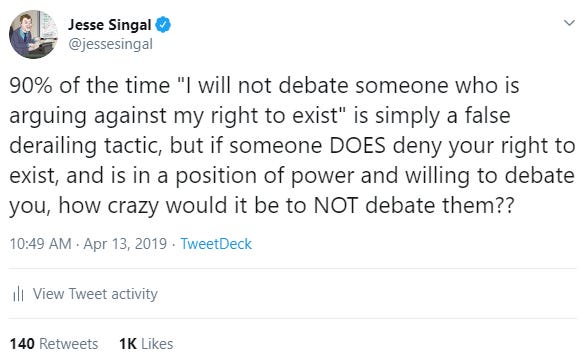585x360 pixels.
Task: Click View Tweet activity
Action: (x=95, y=294)
